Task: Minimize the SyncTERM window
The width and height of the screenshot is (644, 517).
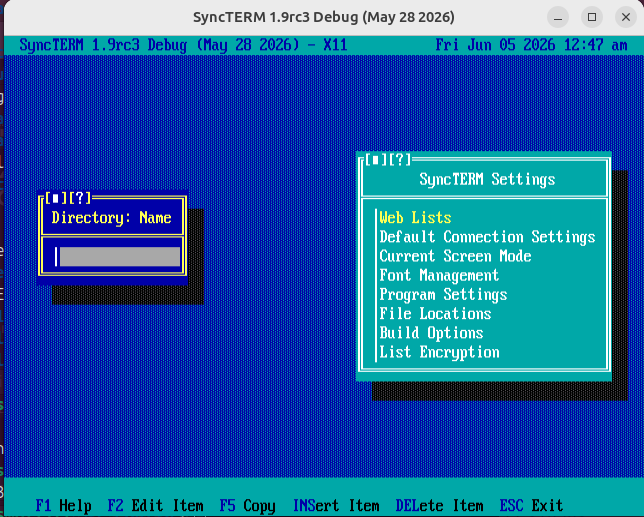Action: (558, 17)
